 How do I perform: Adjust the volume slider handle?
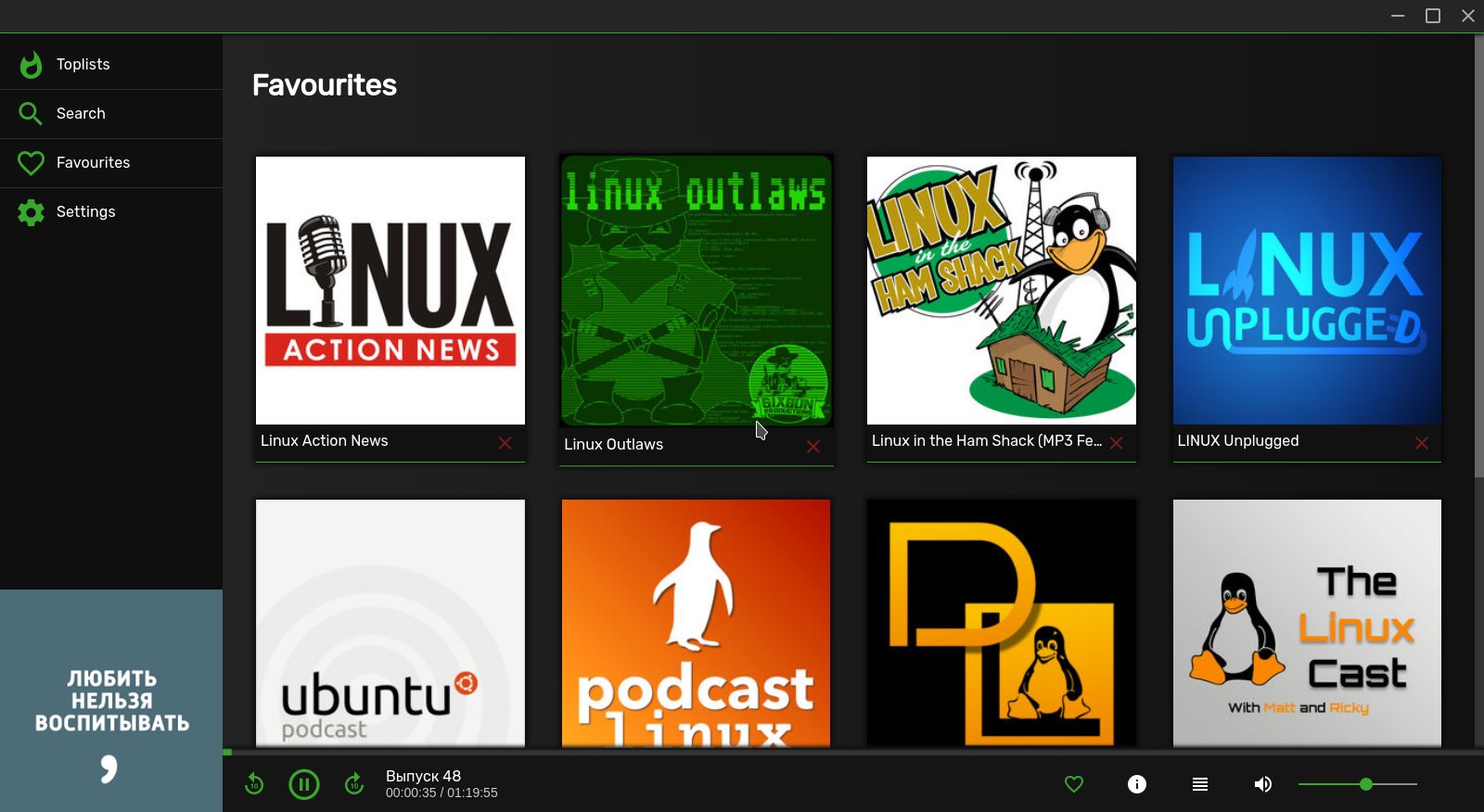pos(1366,784)
